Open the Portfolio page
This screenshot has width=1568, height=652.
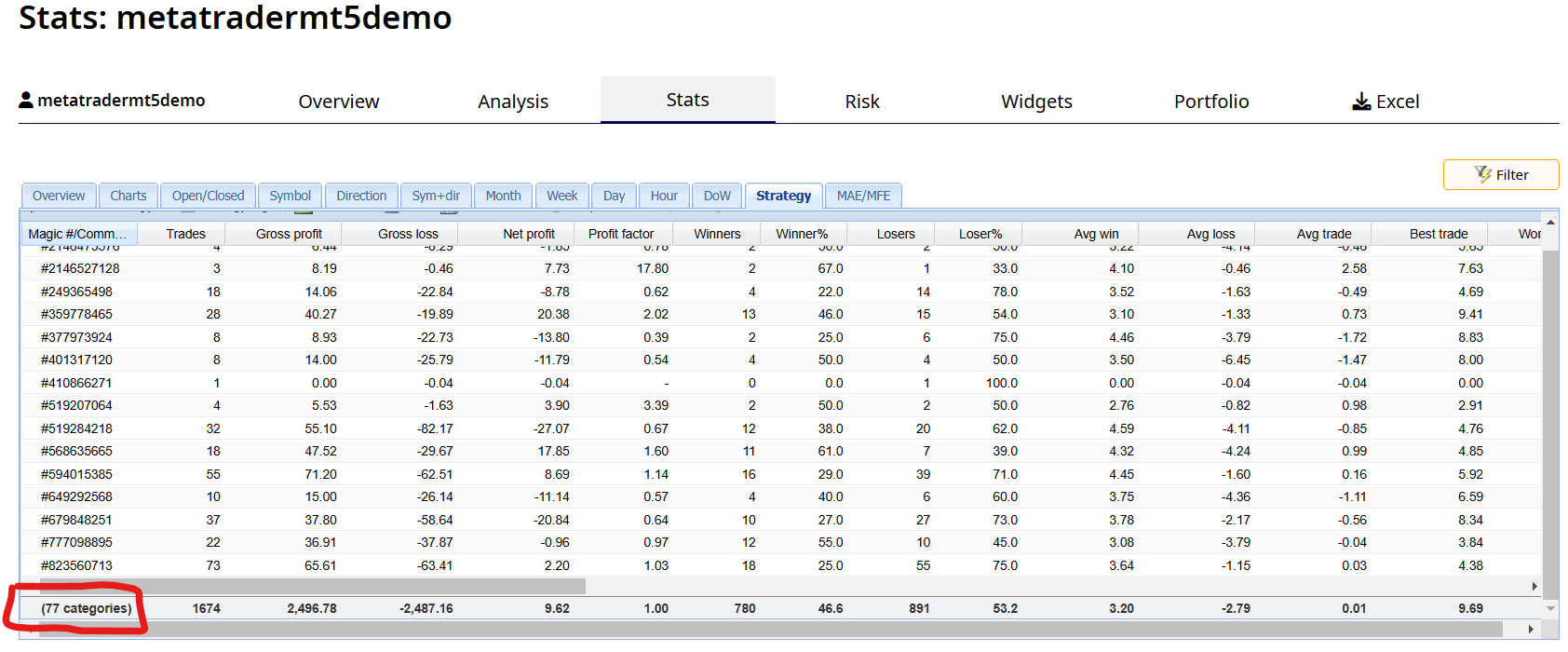(1211, 102)
